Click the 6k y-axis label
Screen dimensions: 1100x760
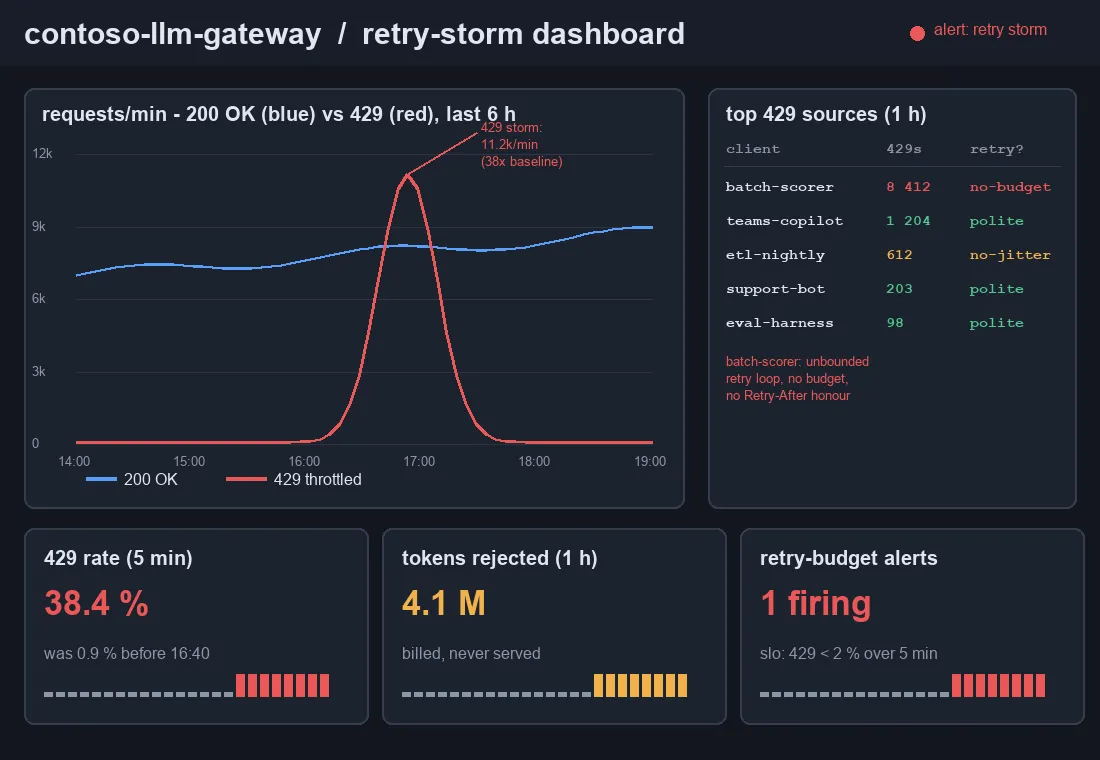(x=39, y=298)
